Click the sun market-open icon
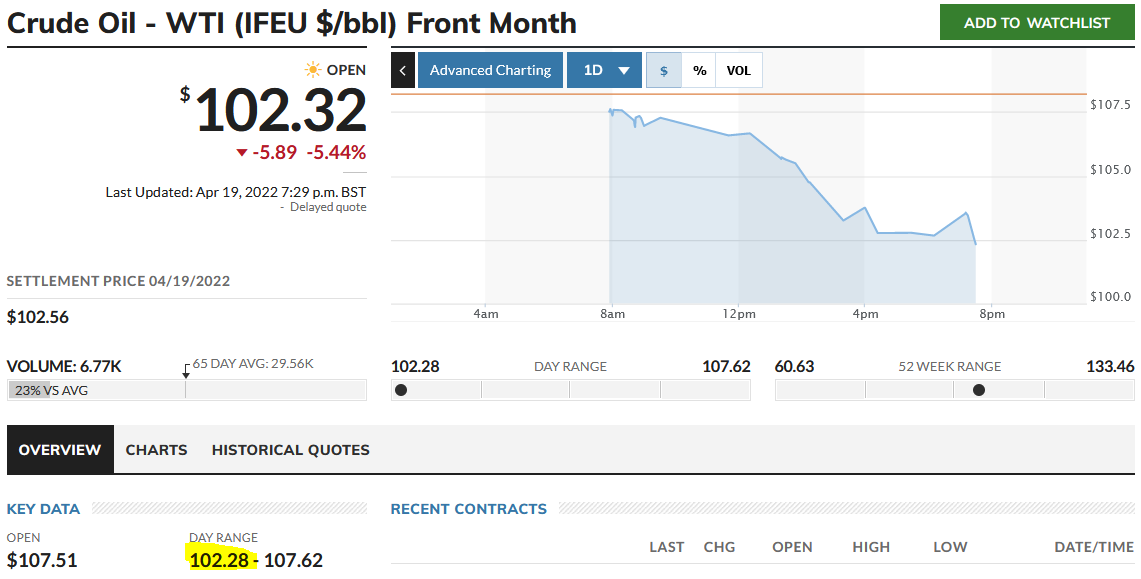This screenshot has width=1141, height=579. [x=314, y=70]
